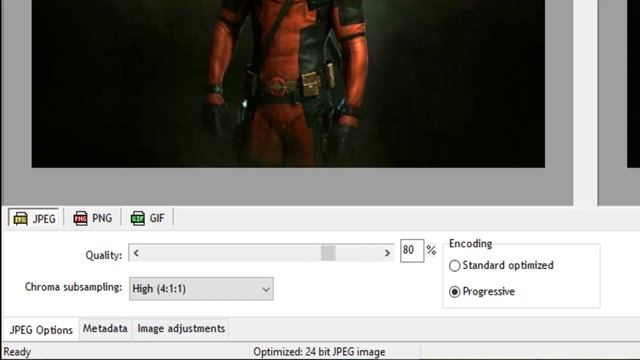
Task: Click the 'Chroma subsampling:' label
Action: [x=73, y=287]
